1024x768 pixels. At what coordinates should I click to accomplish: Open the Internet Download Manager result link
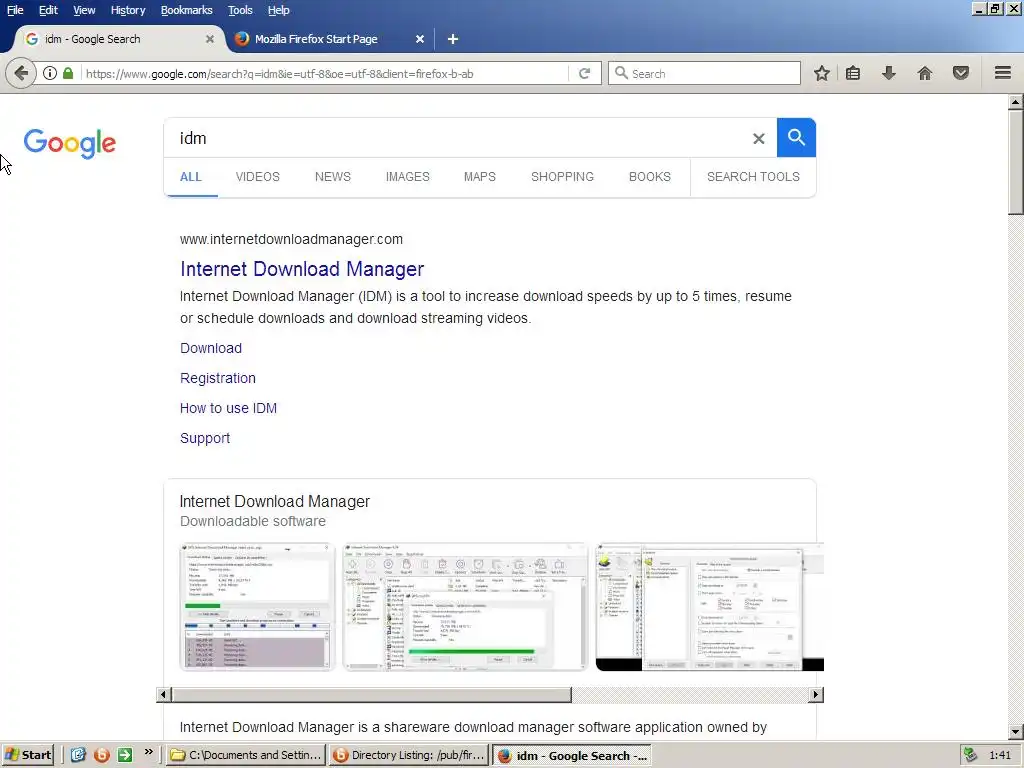click(302, 269)
